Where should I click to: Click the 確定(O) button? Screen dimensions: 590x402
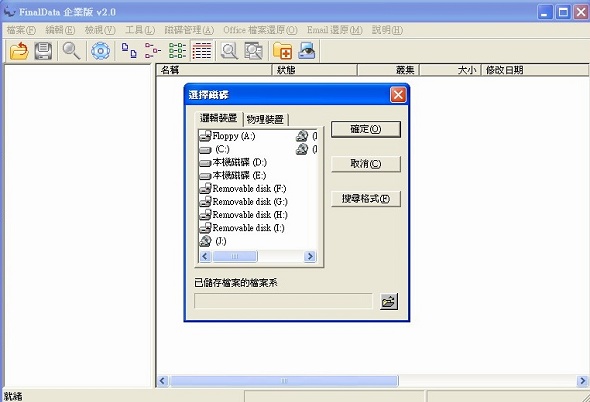366,129
